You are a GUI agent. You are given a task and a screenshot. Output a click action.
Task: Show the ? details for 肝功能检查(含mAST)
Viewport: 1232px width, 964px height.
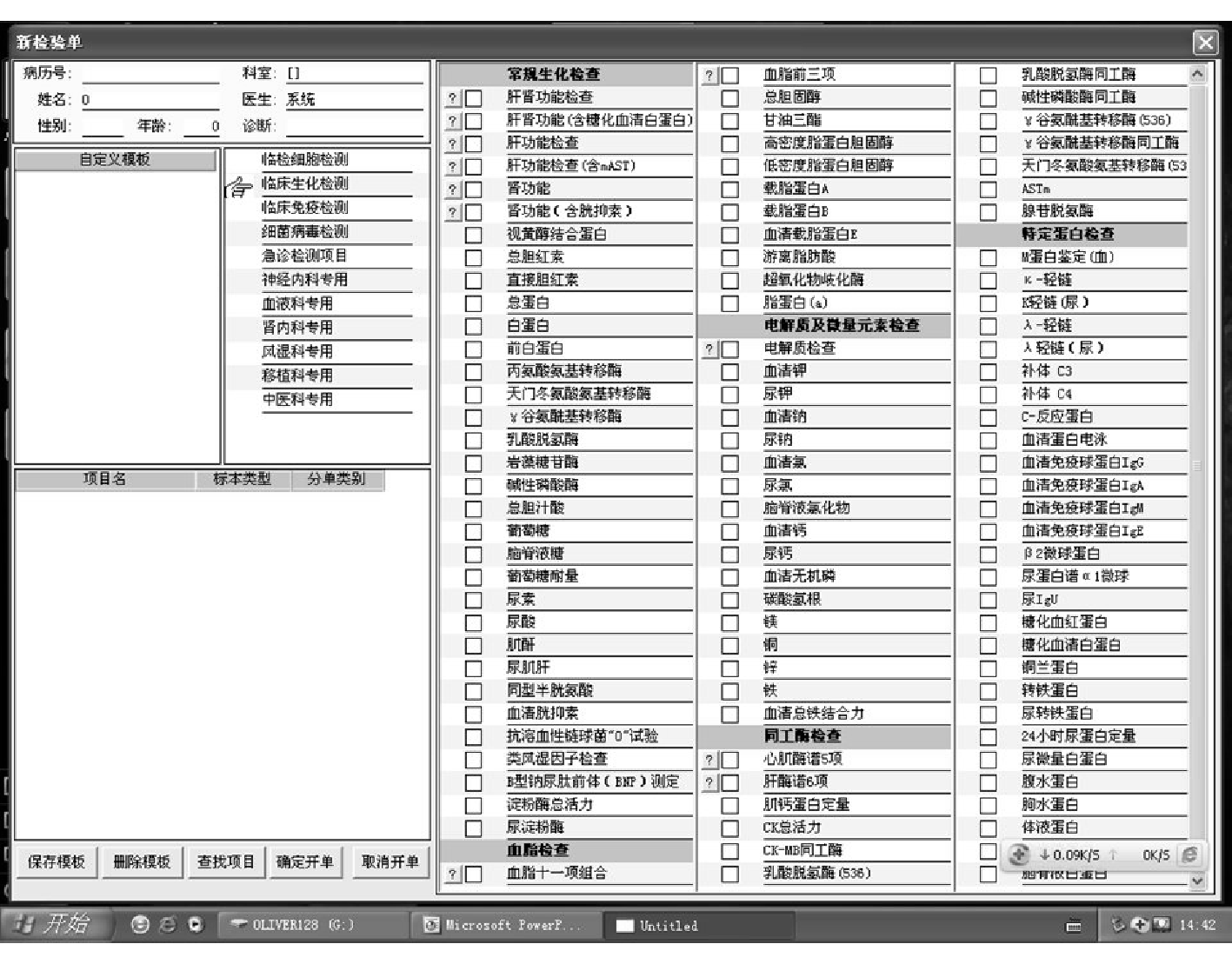(x=452, y=167)
